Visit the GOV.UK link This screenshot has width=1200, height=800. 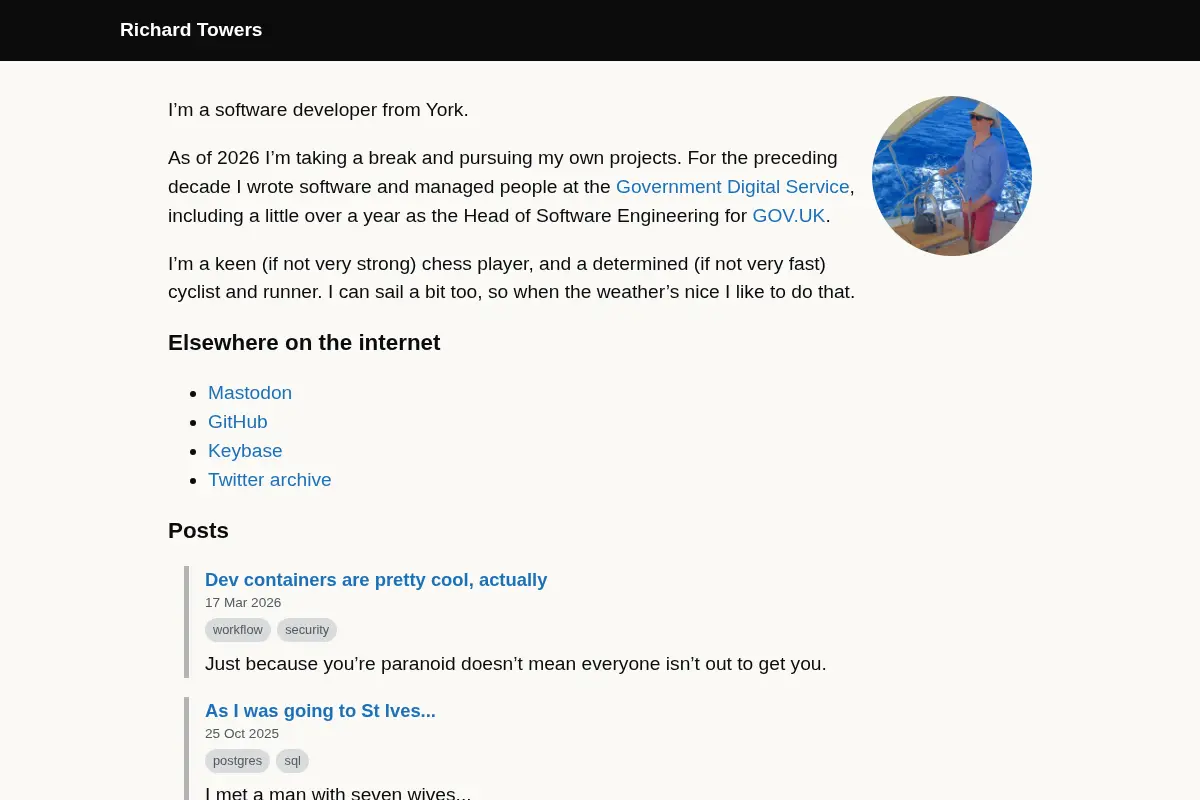point(789,216)
